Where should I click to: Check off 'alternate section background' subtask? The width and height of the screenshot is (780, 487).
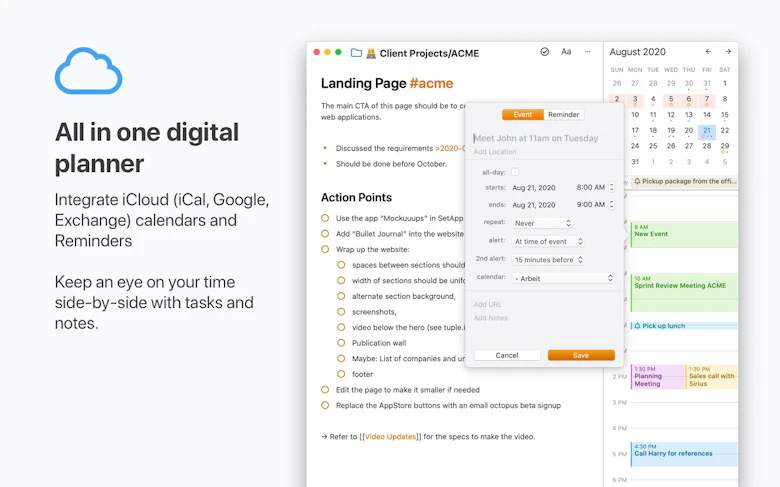(341, 296)
